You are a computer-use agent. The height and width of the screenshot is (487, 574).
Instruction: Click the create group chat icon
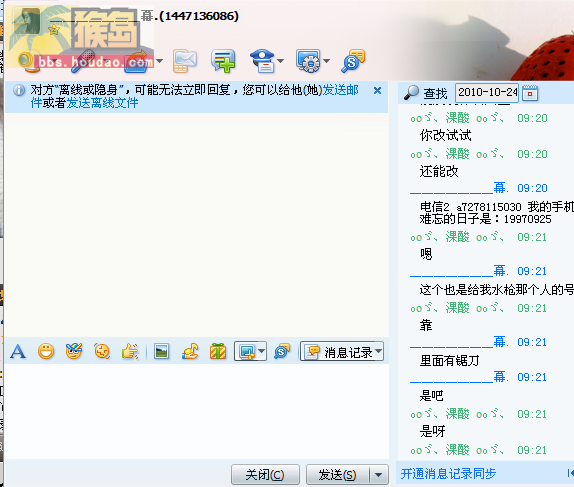coord(223,60)
